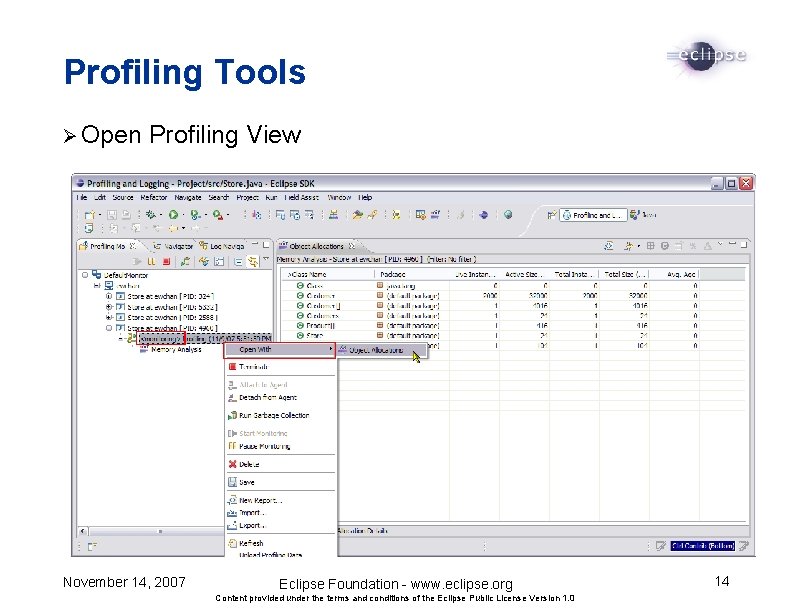
Task: Click the Run garbage collection icon in monitor toolbar
Action: [185, 262]
